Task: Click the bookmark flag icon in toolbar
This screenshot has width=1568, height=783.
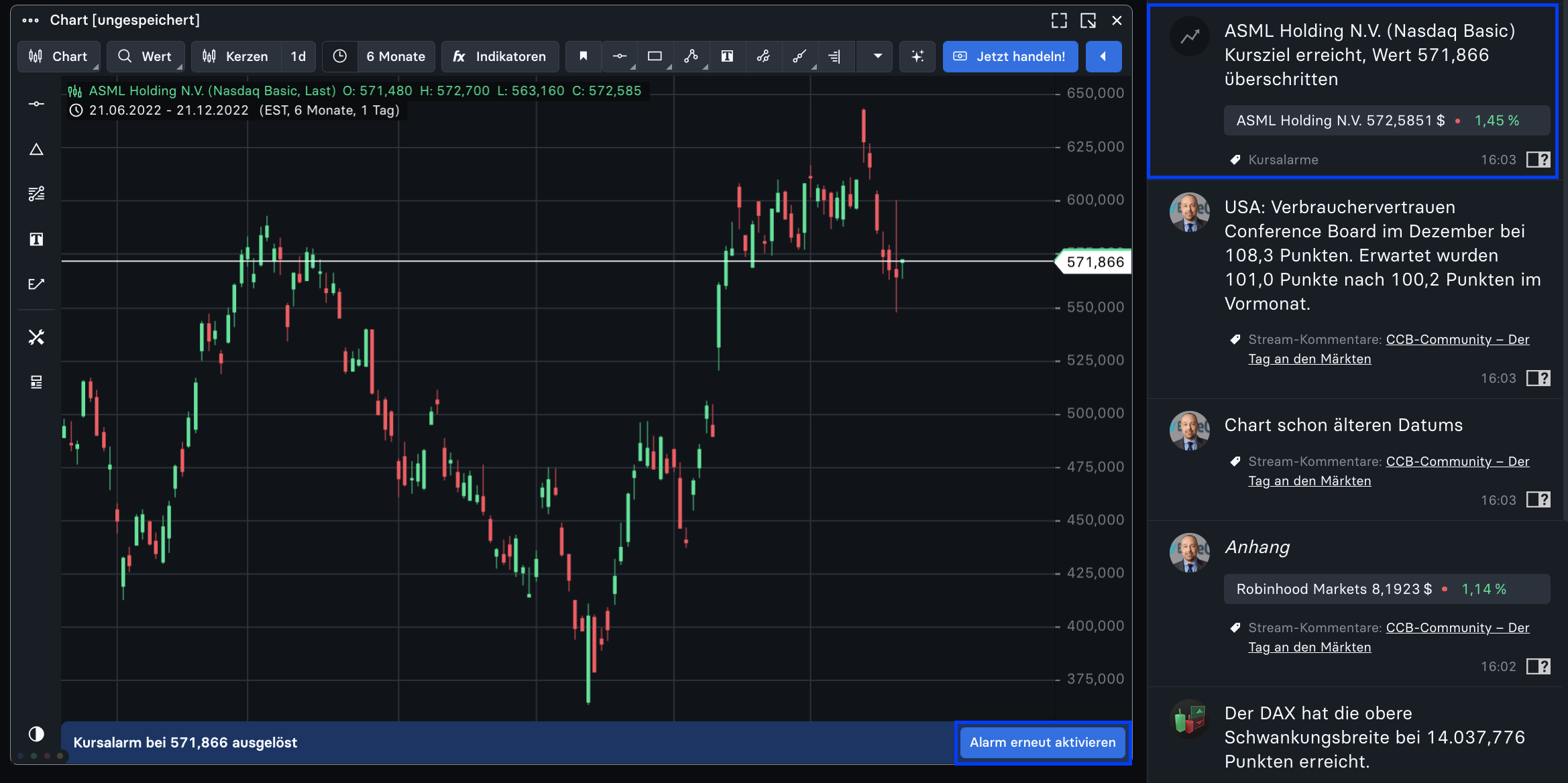Action: (583, 56)
